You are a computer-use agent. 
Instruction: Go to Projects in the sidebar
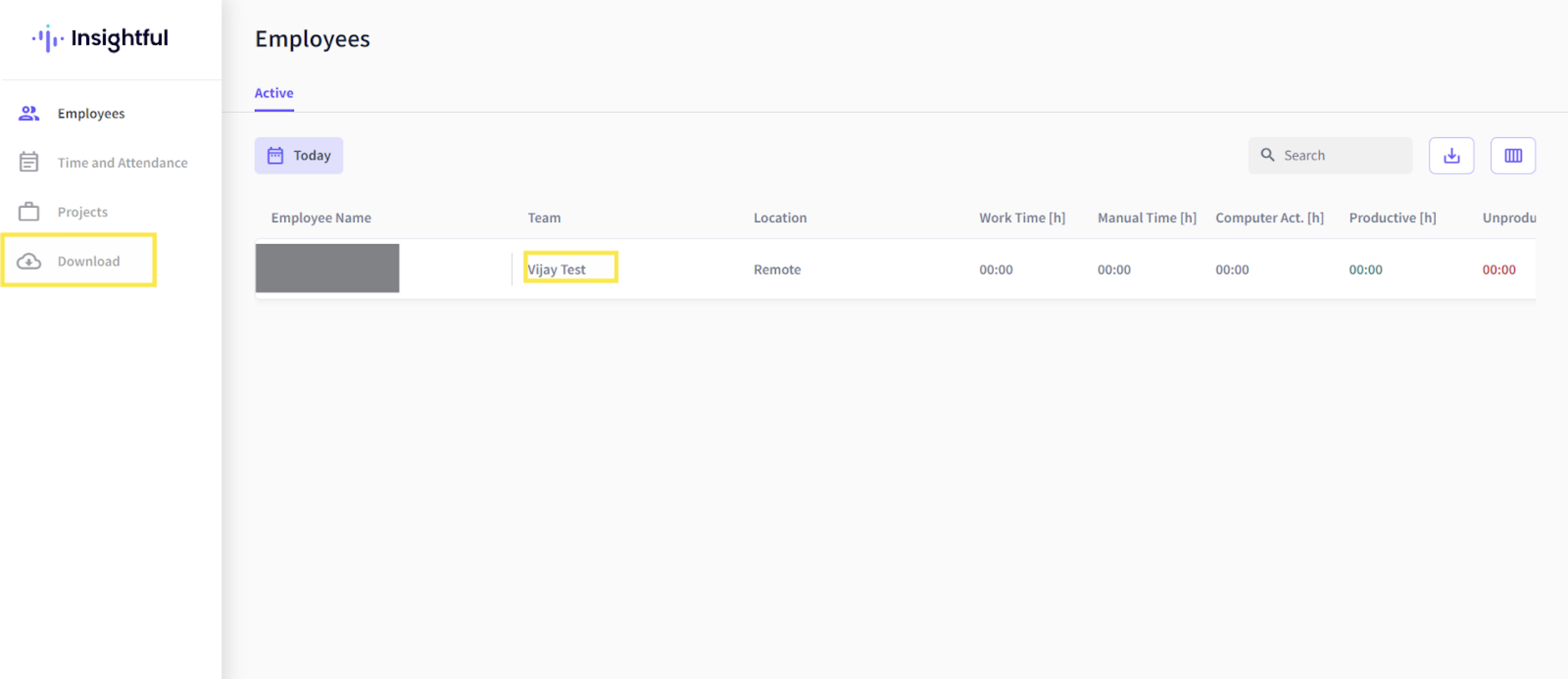(83, 212)
